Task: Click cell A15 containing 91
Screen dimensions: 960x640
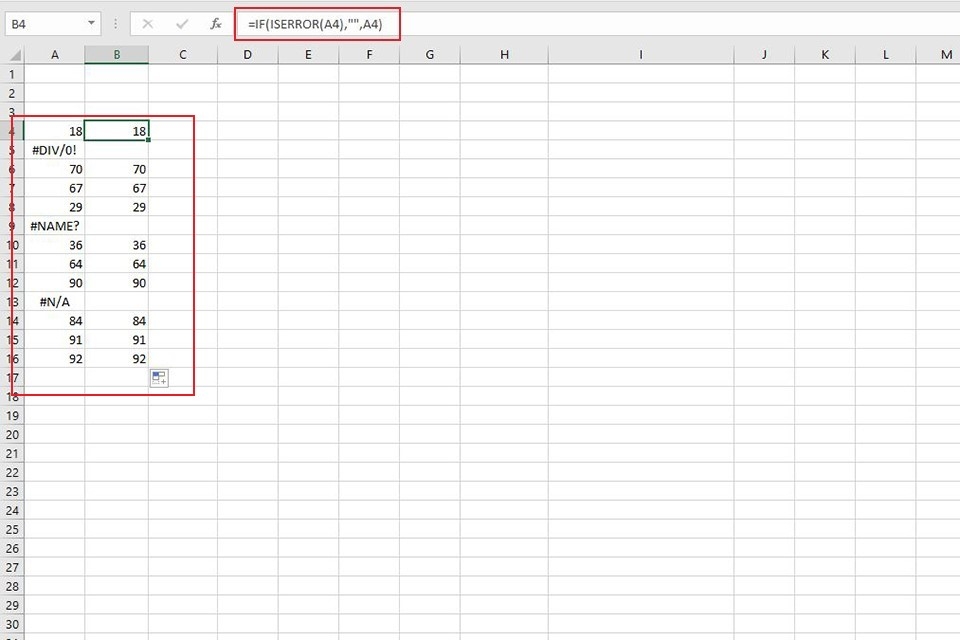Action: point(54,340)
